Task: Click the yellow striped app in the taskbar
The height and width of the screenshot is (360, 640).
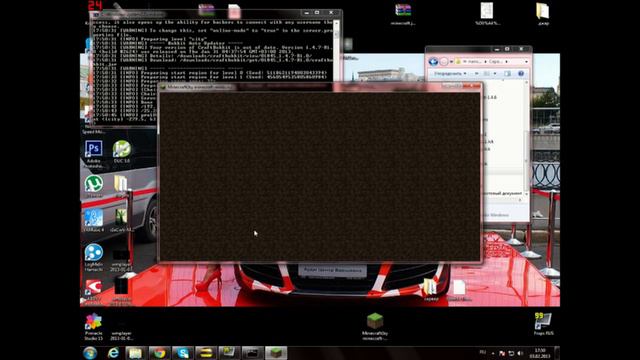Action: (x=206, y=353)
